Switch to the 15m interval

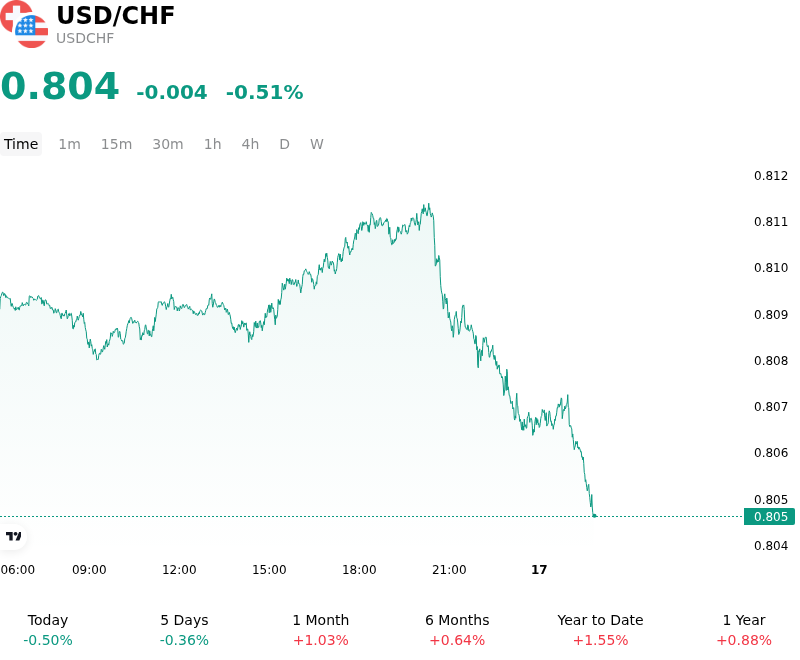coord(116,144)
